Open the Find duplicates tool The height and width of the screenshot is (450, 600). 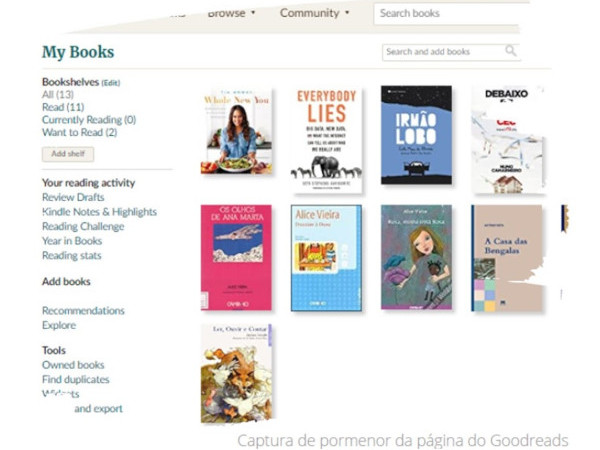pos(76,380)
